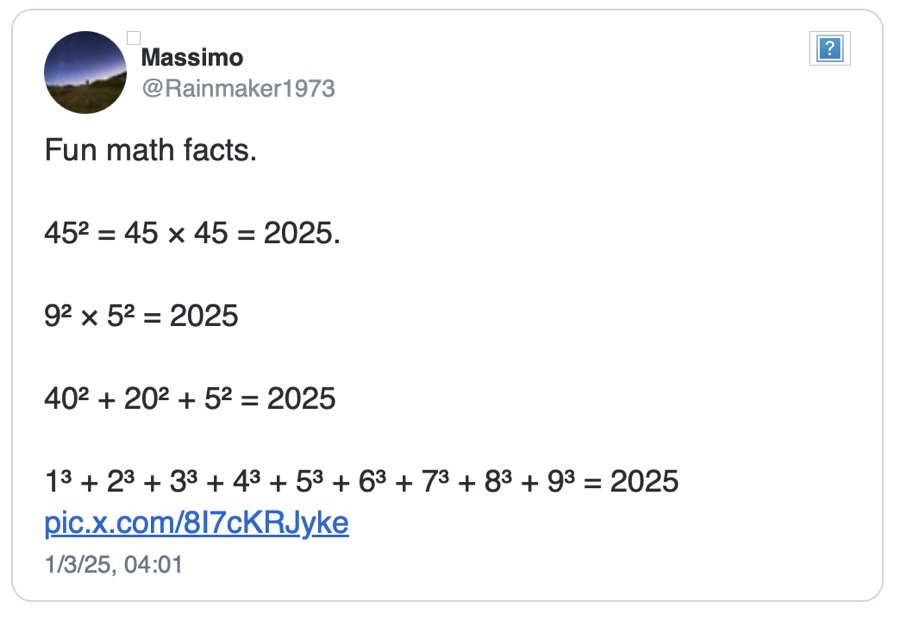Click the question mark icon in the top-right corner
The width and height of the screenshot is (900, 621).
pos(829,49)
